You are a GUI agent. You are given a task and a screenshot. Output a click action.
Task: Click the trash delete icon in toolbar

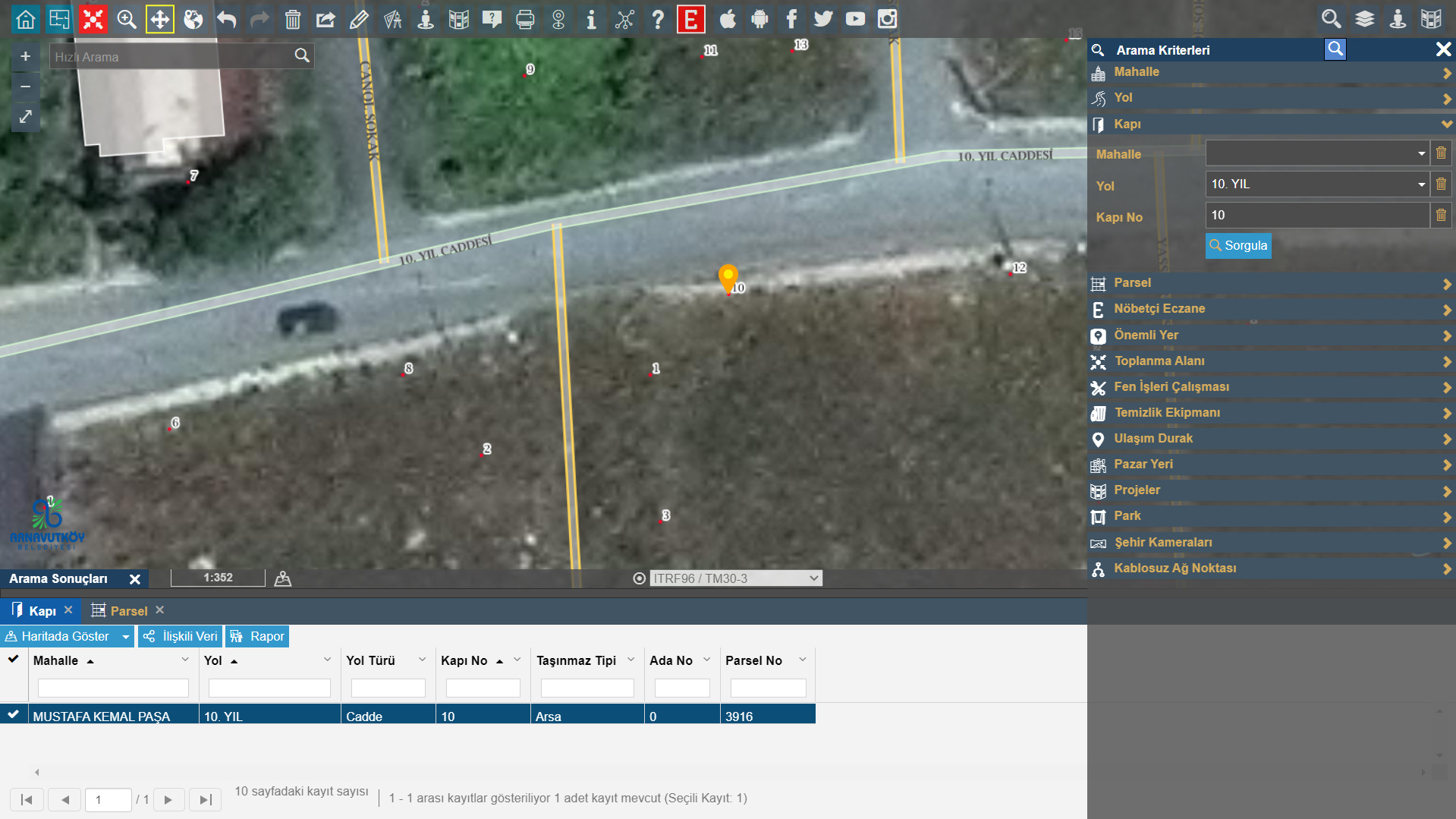coord(293,19)
